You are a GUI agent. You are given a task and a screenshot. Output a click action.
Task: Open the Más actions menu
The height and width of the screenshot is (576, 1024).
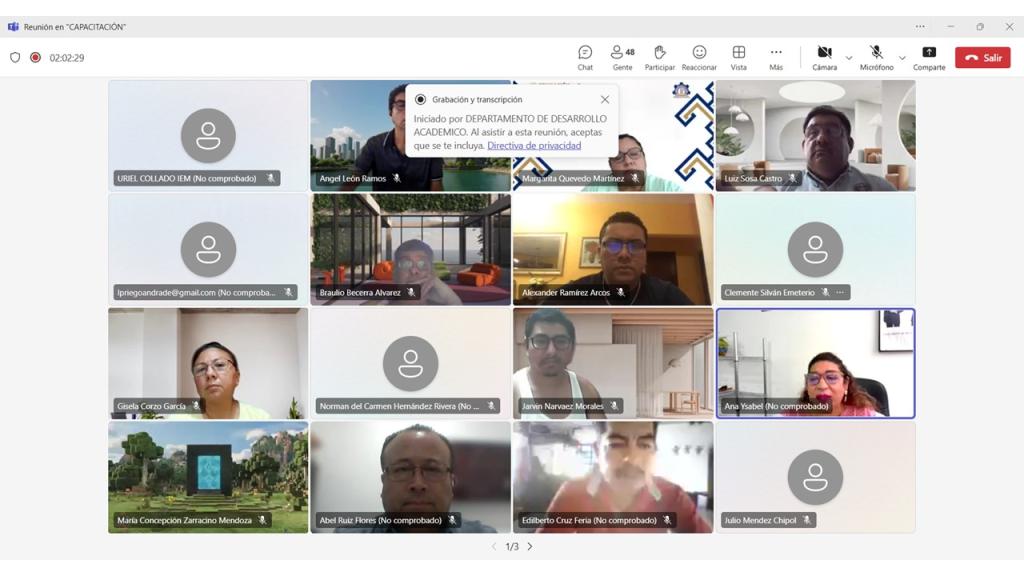[776, 57]
